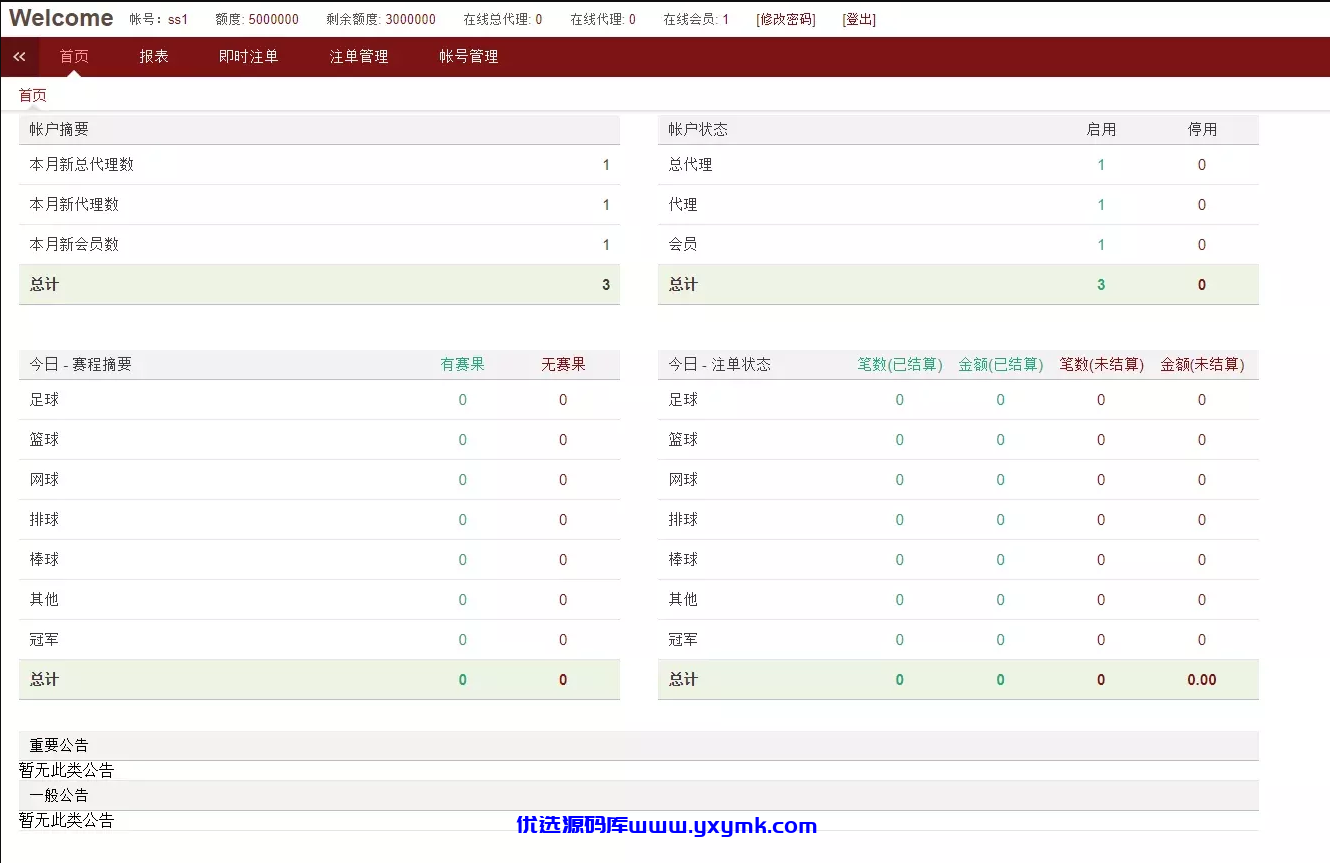Select the 会员 row label in 帐户状态

tap(683, 245)
